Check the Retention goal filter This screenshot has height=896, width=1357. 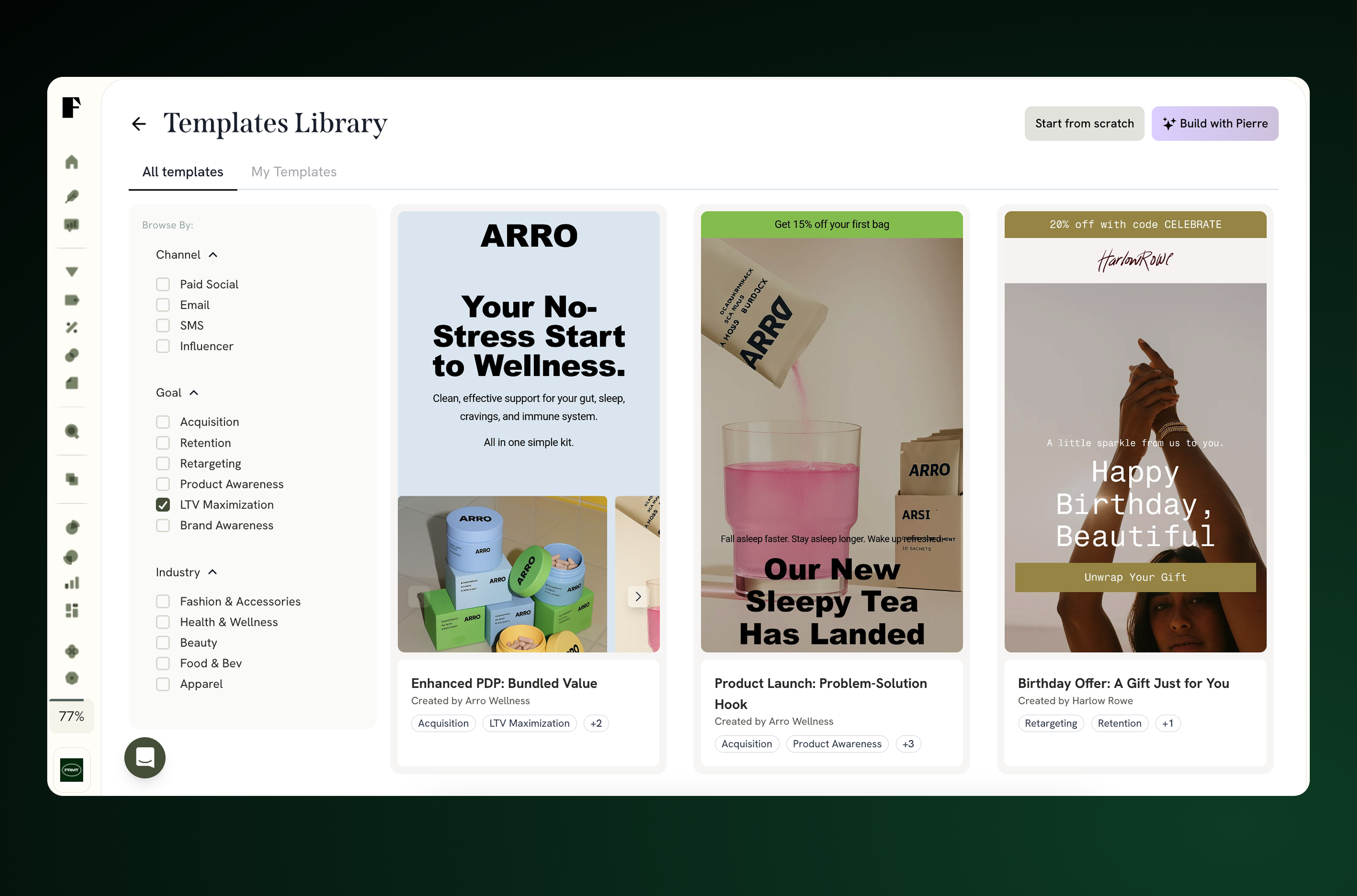coord(163,443)
